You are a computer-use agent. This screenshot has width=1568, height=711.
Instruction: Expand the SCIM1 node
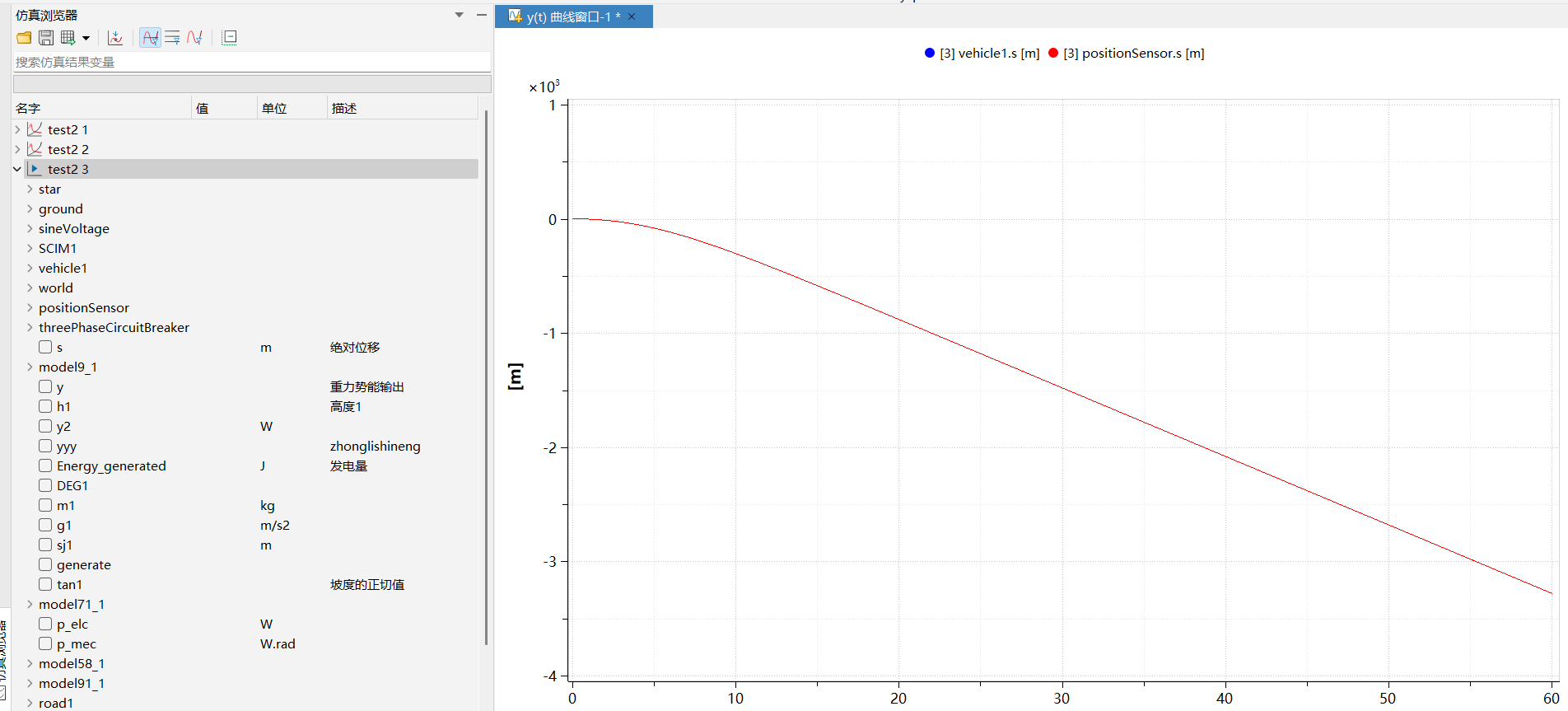(x=30, y=248)
